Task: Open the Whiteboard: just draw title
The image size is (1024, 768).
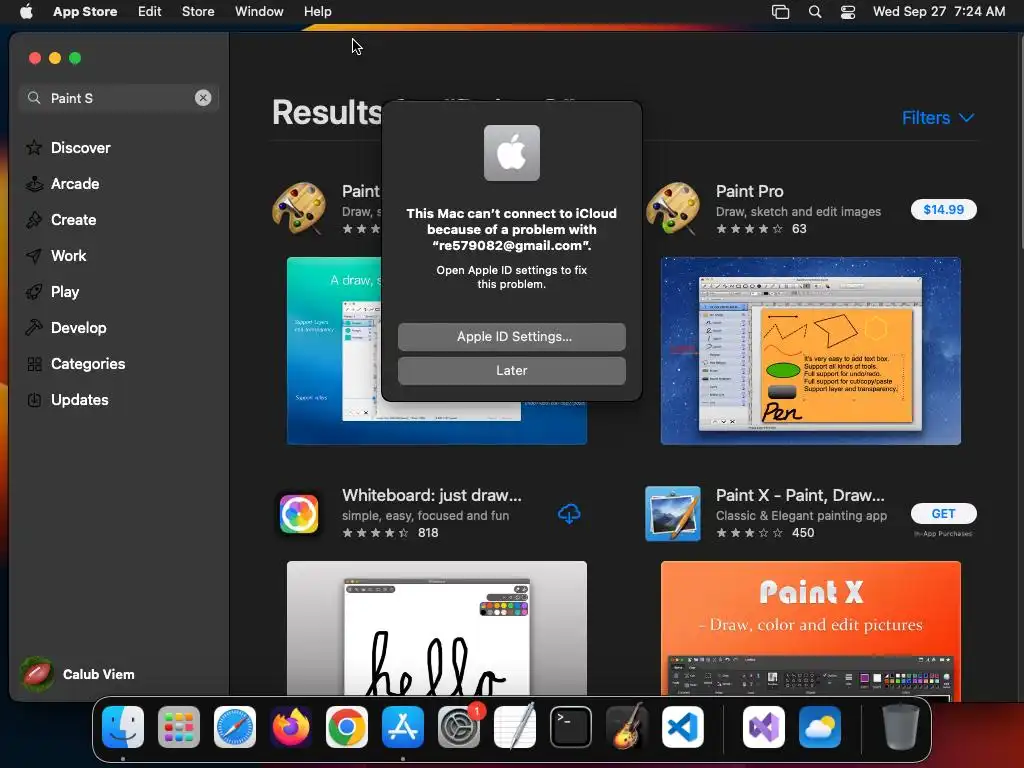Action: [x=432, y=496]
